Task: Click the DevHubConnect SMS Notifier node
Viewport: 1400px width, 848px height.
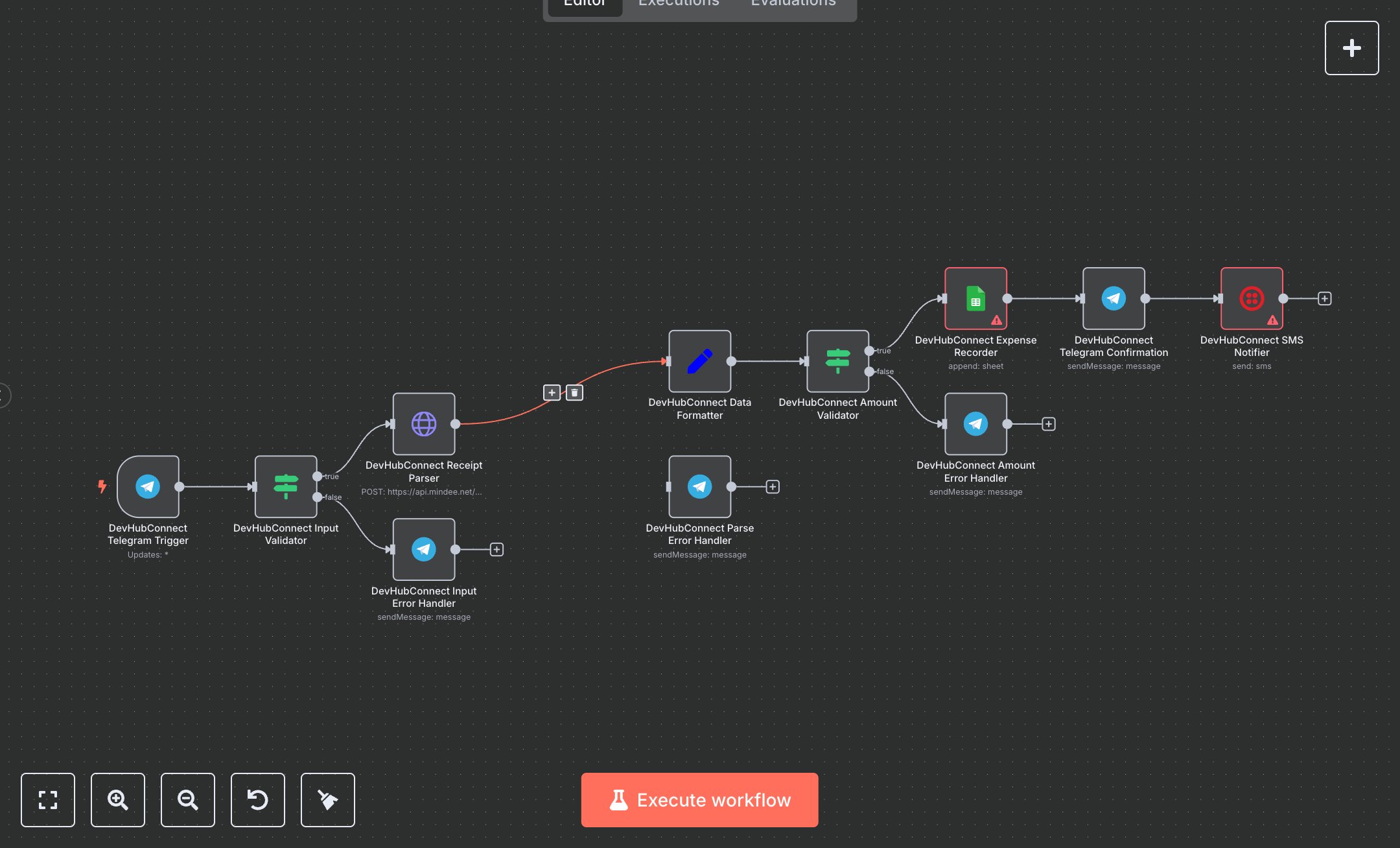Action: (1251, 298)
